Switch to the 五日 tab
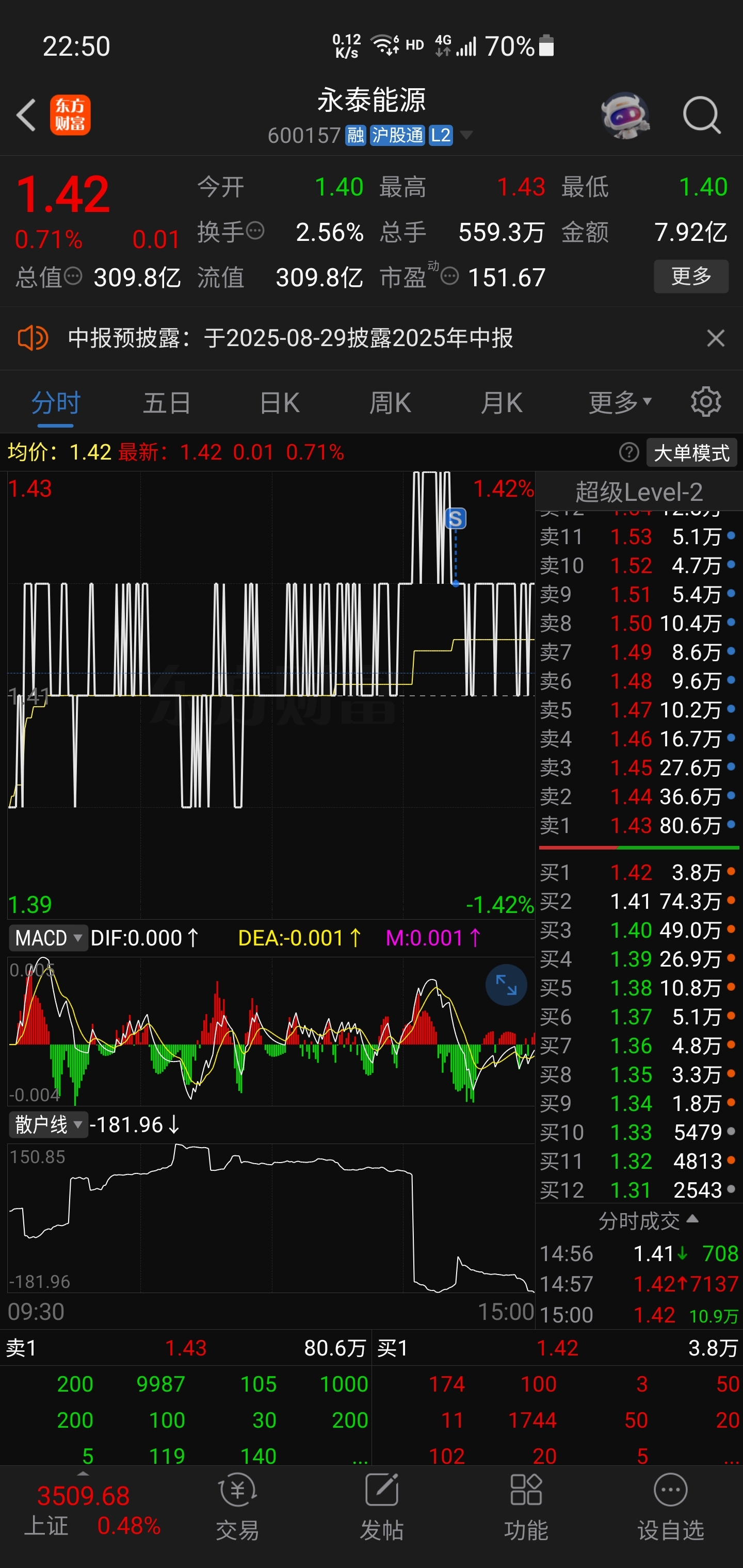 coord(167,402)
